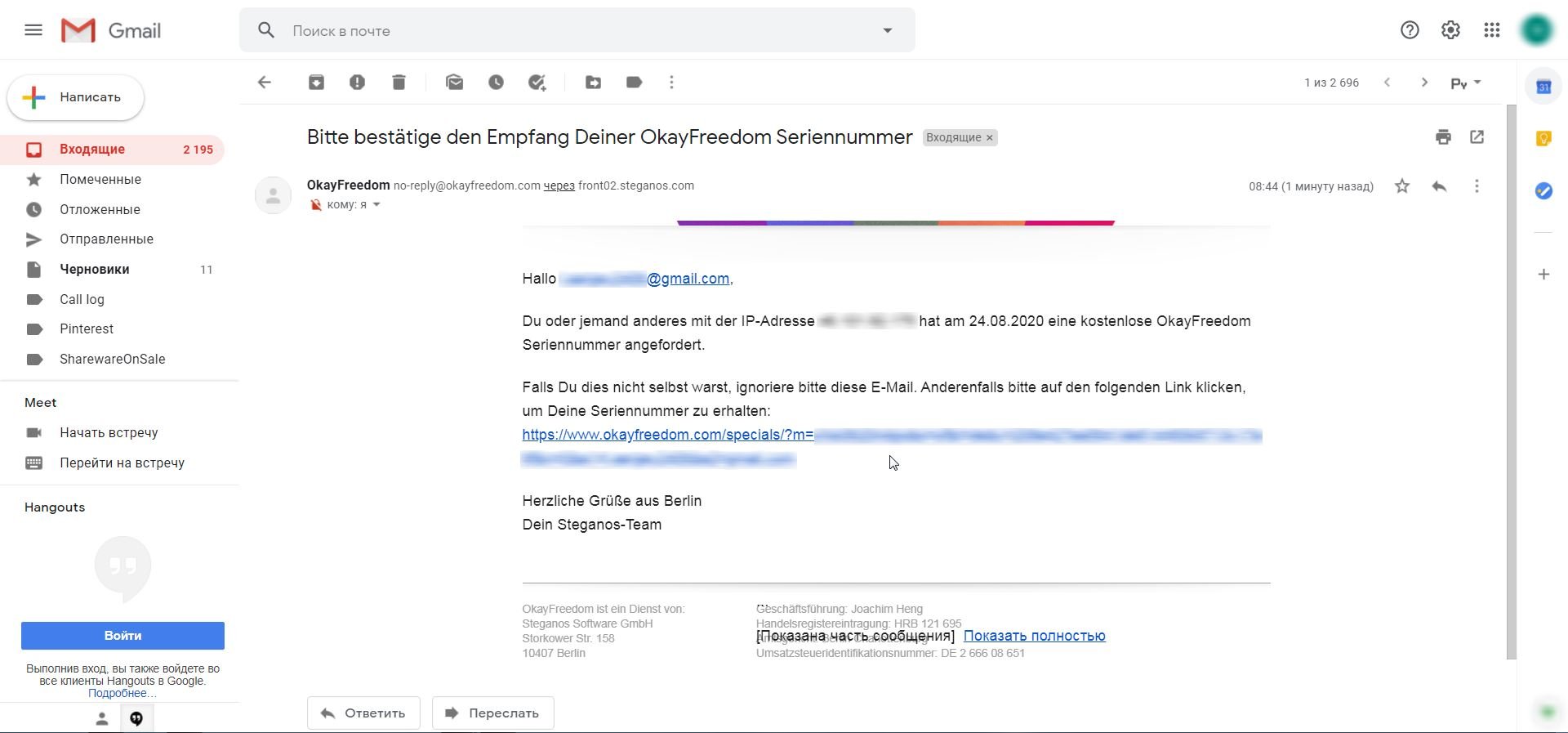Screen dimensions: 1568x733
Task: Open the Google account avatar
Action: click(1537, 30)
